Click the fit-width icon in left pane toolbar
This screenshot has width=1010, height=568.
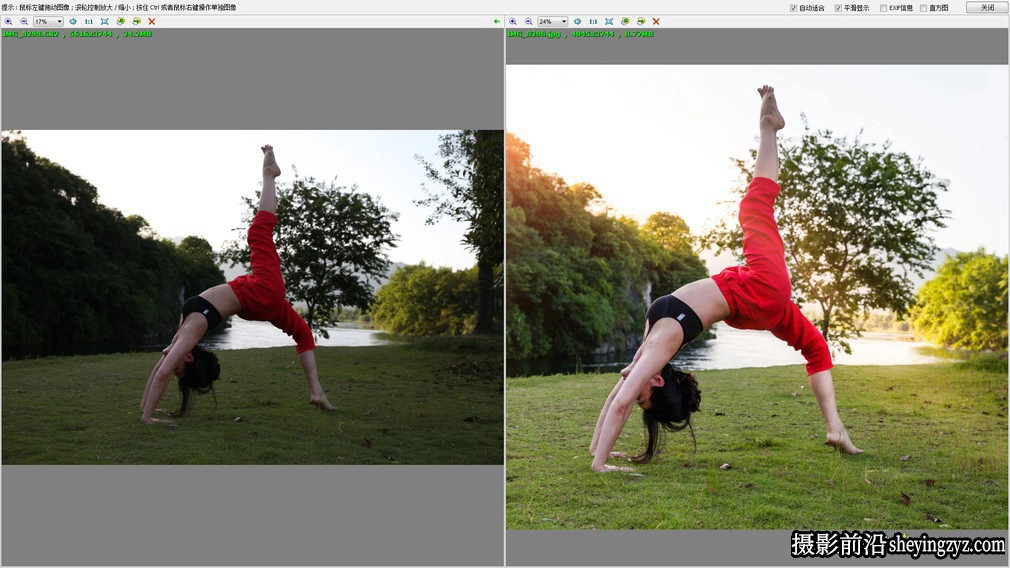[73, 21]
